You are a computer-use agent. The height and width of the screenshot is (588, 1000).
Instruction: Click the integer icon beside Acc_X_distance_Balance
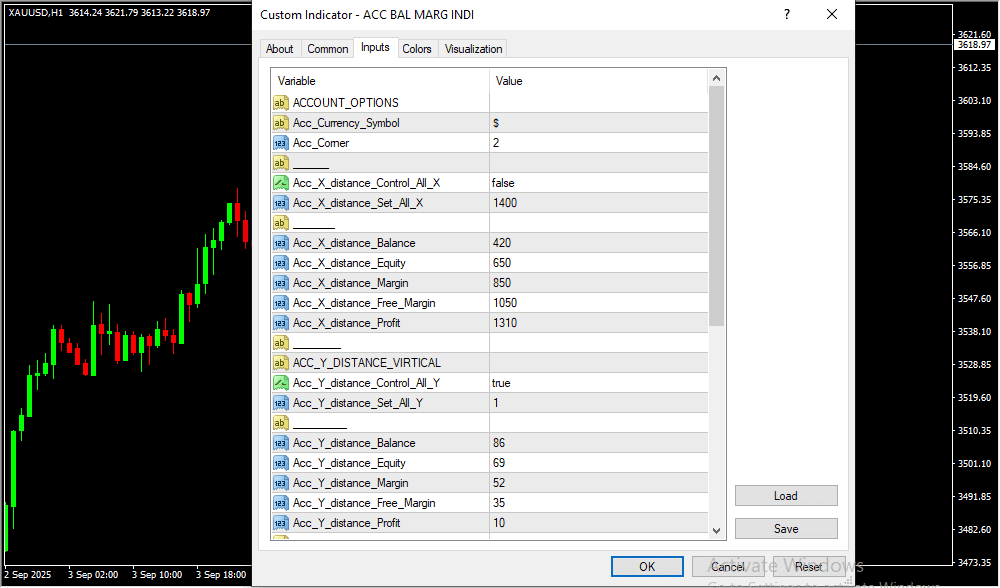pos(281,243)
